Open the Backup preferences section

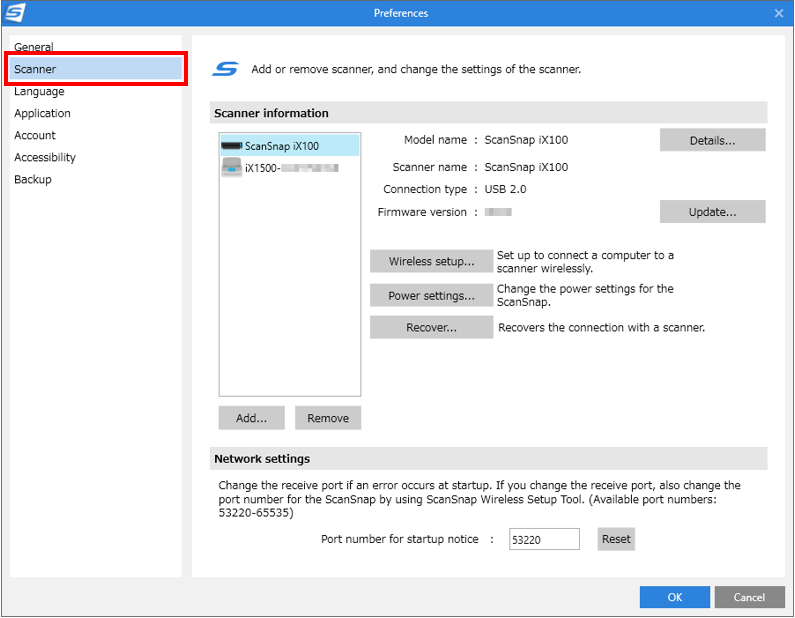click(x=32, y=179)
